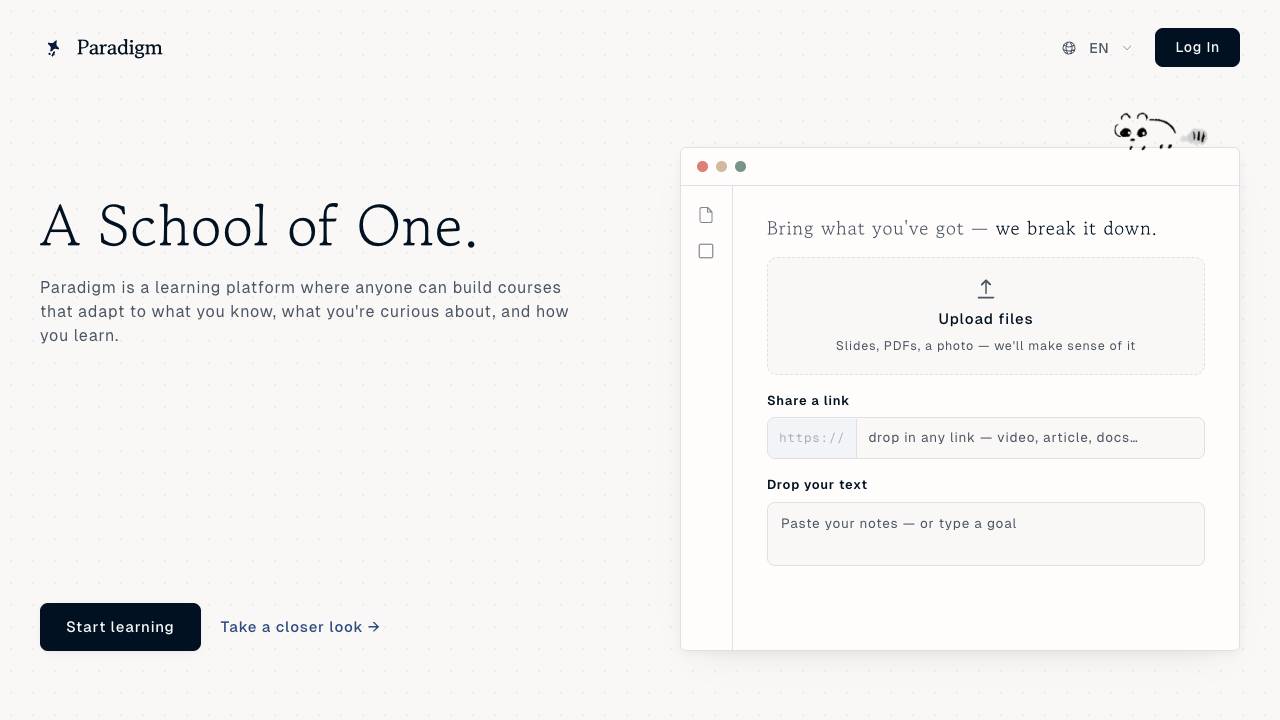Image resolution: width=1280 pixels, height=720 pixels.
Task: Click the Paradigm star logo icon
Action: (x=54, y=48)
